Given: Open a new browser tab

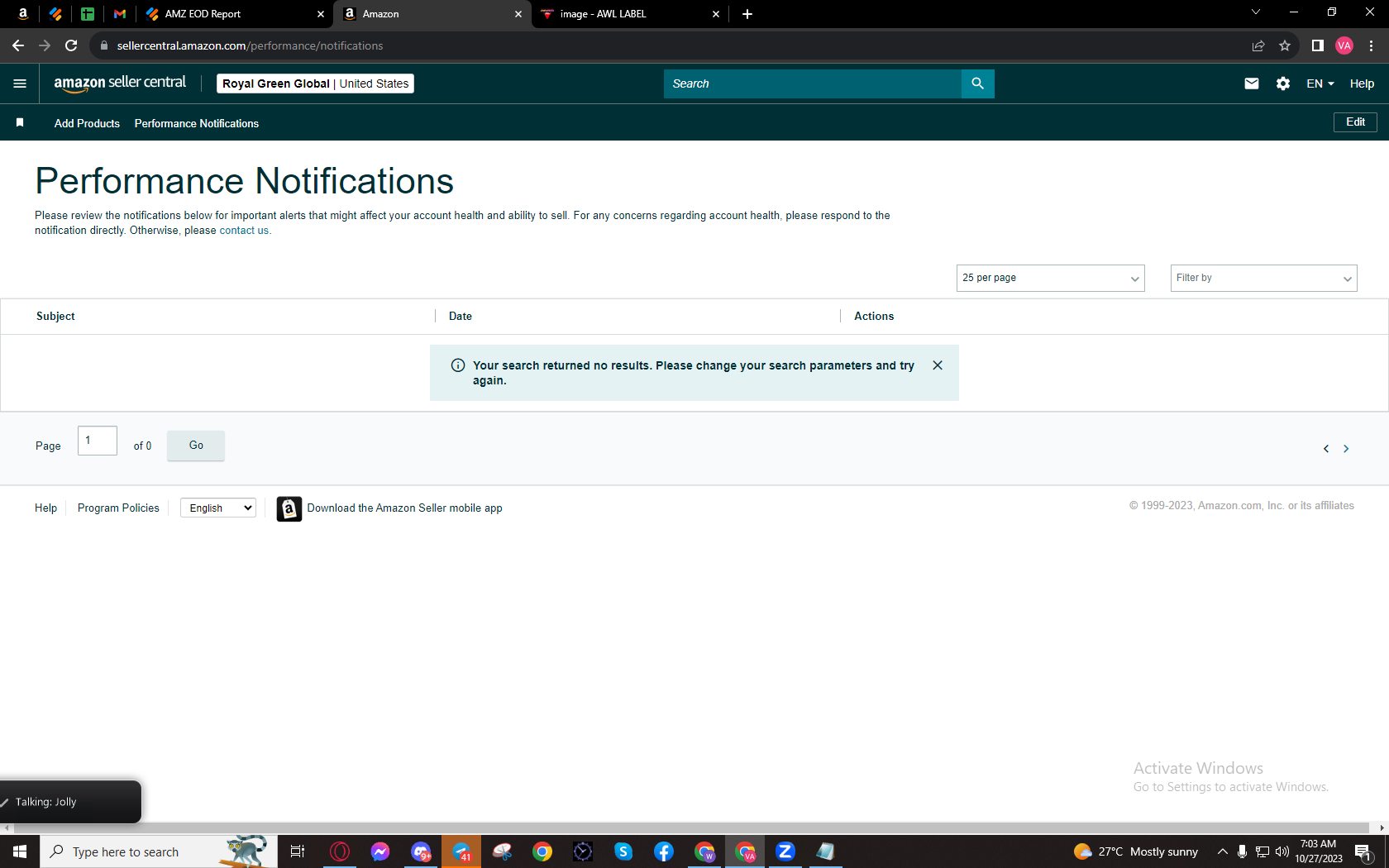Looking at the screenshot, I should (x=747, y=14).
